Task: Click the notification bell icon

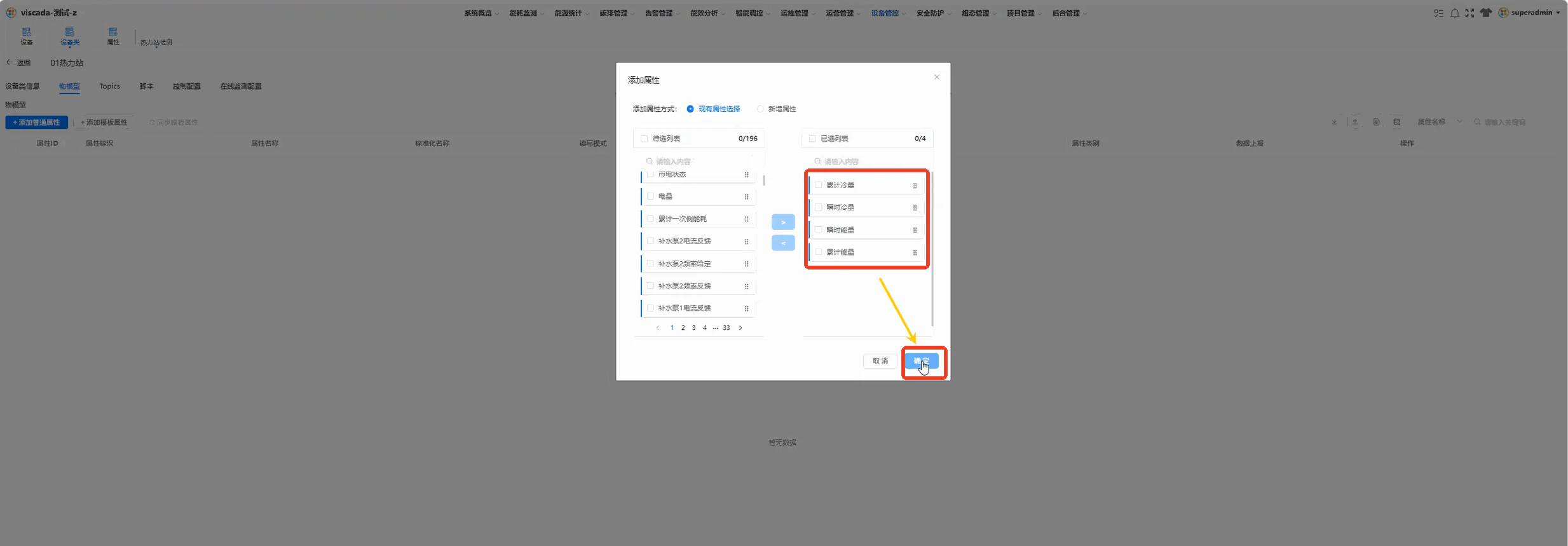Action: click(1454, 13)
